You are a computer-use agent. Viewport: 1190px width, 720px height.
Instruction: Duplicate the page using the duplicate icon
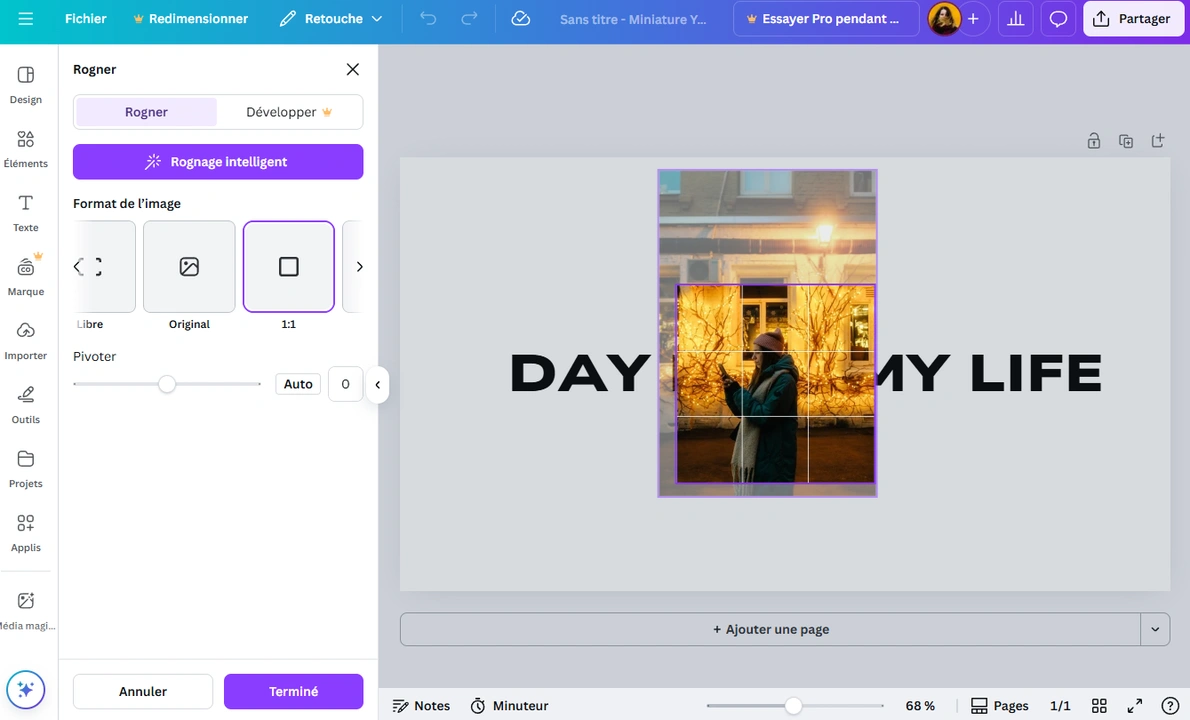(1125, 141)
